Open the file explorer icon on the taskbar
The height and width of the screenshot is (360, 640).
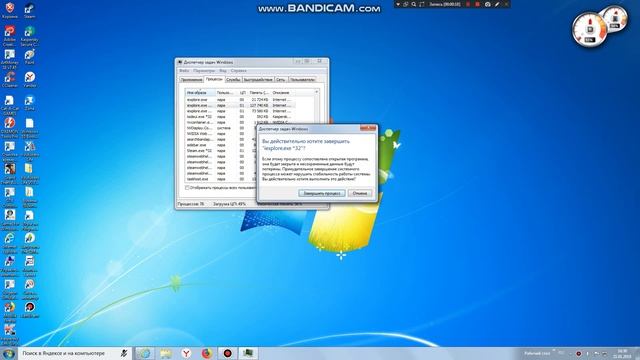(165, 353)
